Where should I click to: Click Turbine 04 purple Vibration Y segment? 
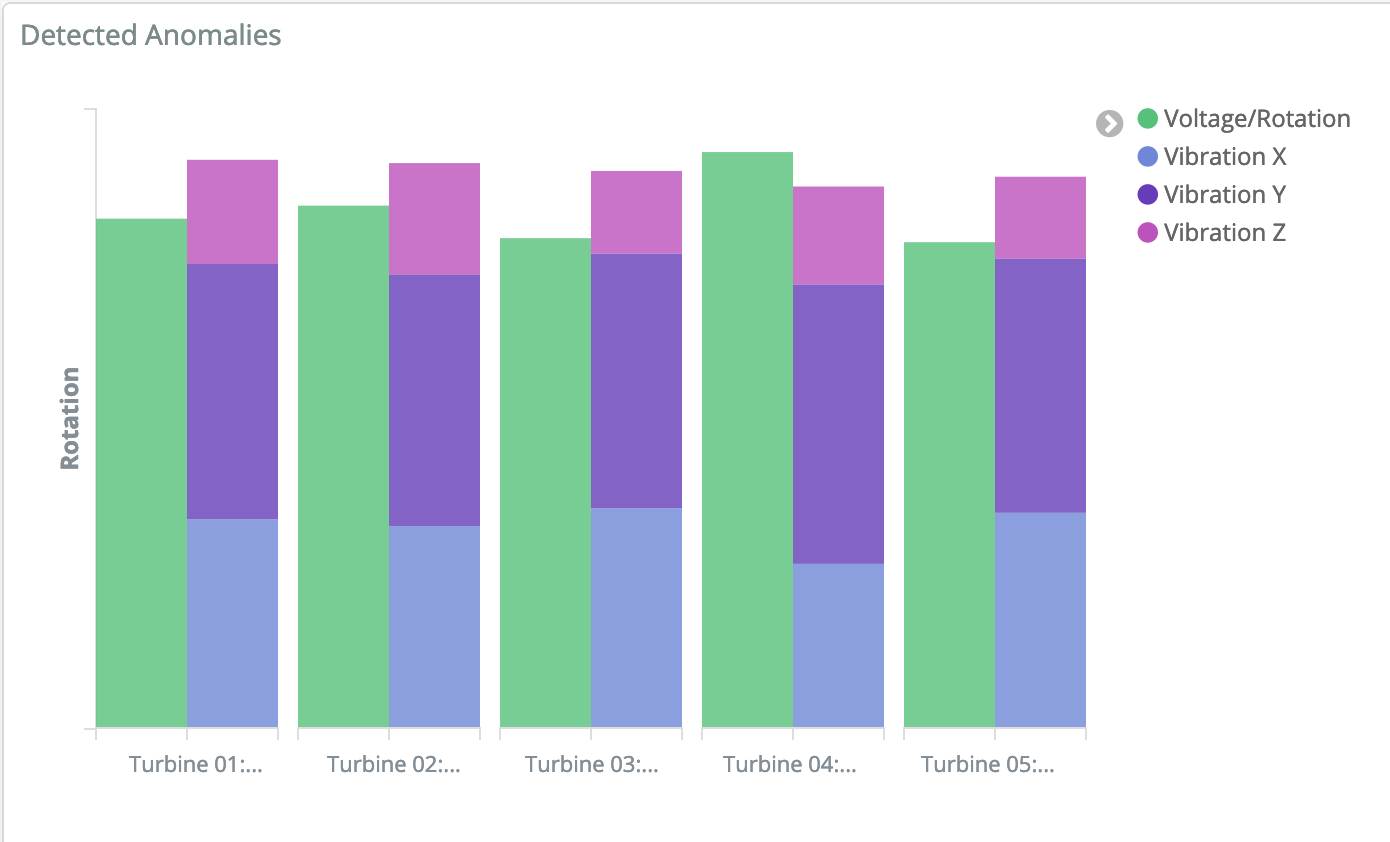[838, 424]
